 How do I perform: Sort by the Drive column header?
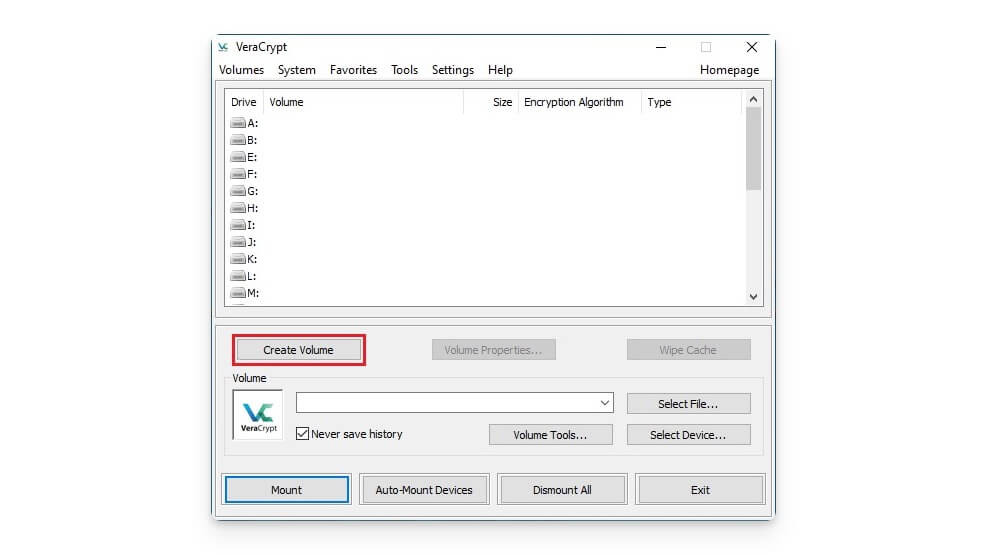pyautogui.click(x=244, y=102)
